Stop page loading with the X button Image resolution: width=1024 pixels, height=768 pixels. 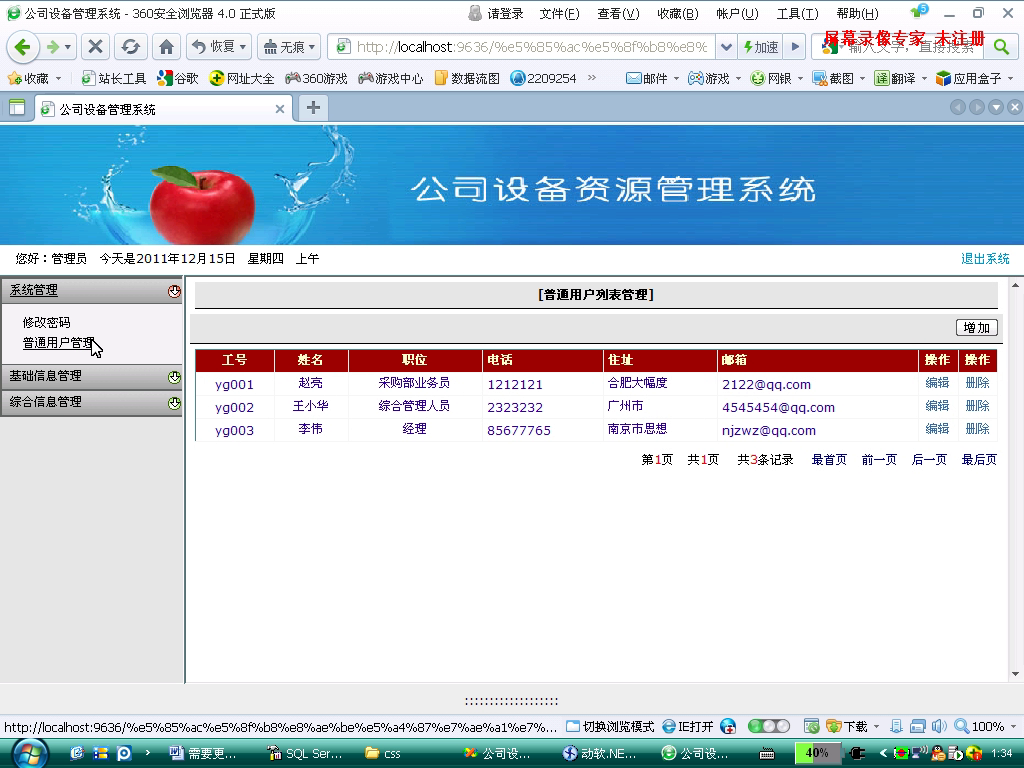tap(95, 47)
